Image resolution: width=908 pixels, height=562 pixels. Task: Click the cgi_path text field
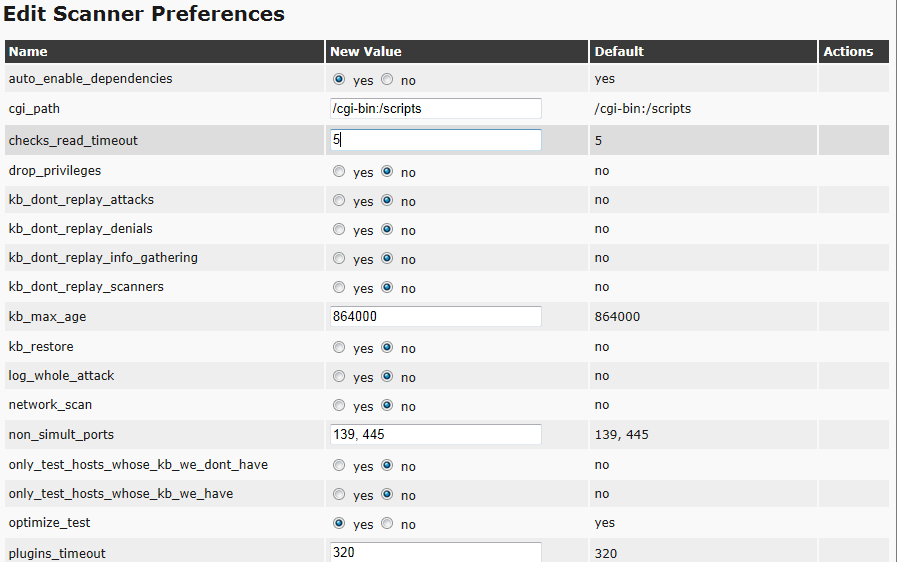(436, 108)
